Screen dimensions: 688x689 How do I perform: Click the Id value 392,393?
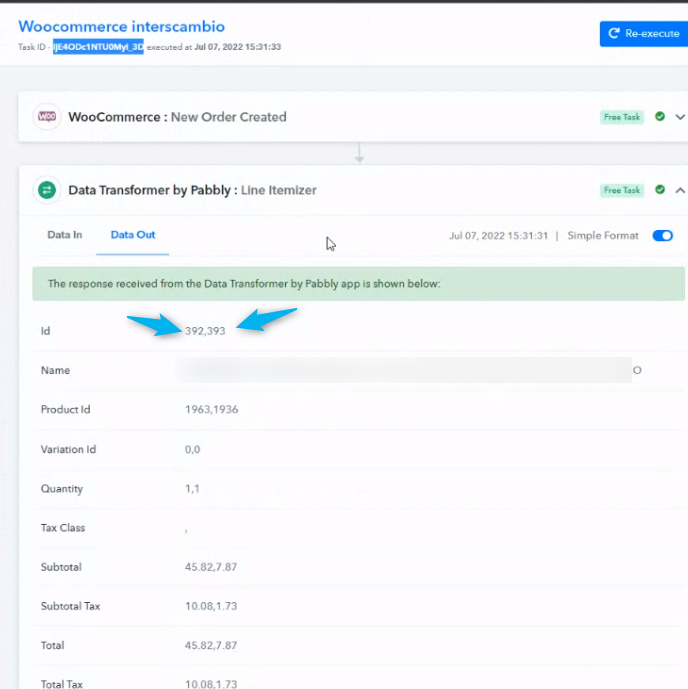[205, 331]
